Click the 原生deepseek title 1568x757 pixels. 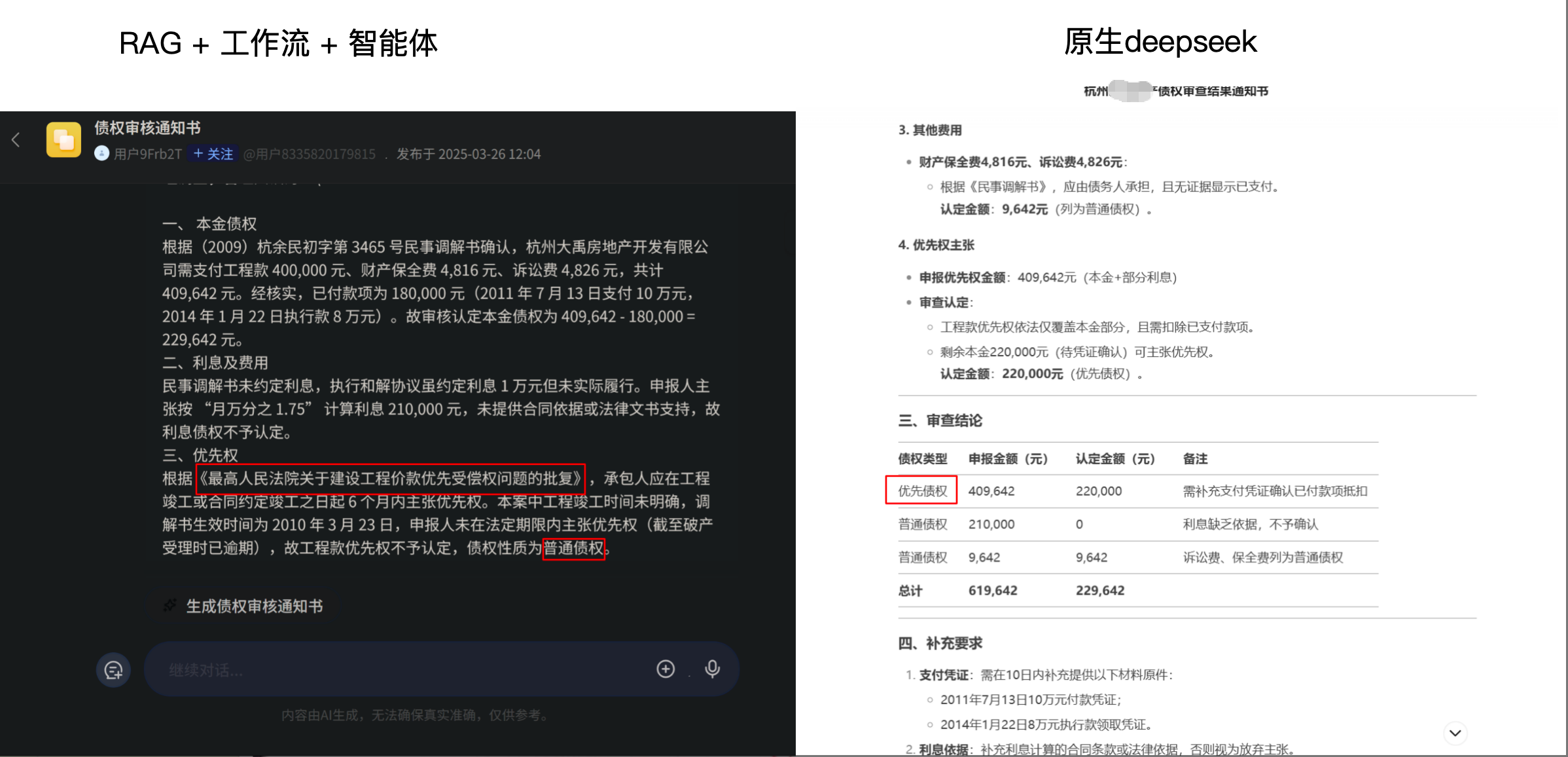click(x=1160, y=42)
